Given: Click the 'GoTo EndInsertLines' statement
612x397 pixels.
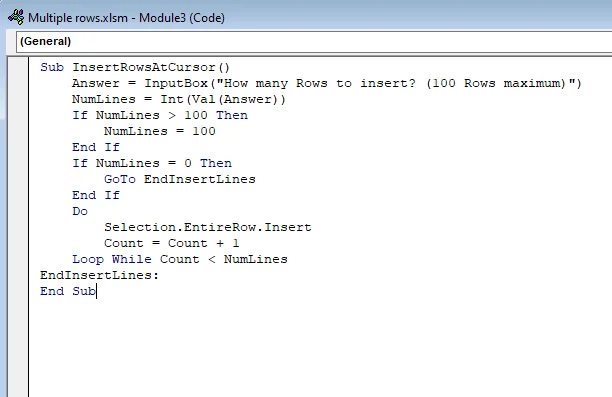Looking at the screenshot, I should coord(180,179).
